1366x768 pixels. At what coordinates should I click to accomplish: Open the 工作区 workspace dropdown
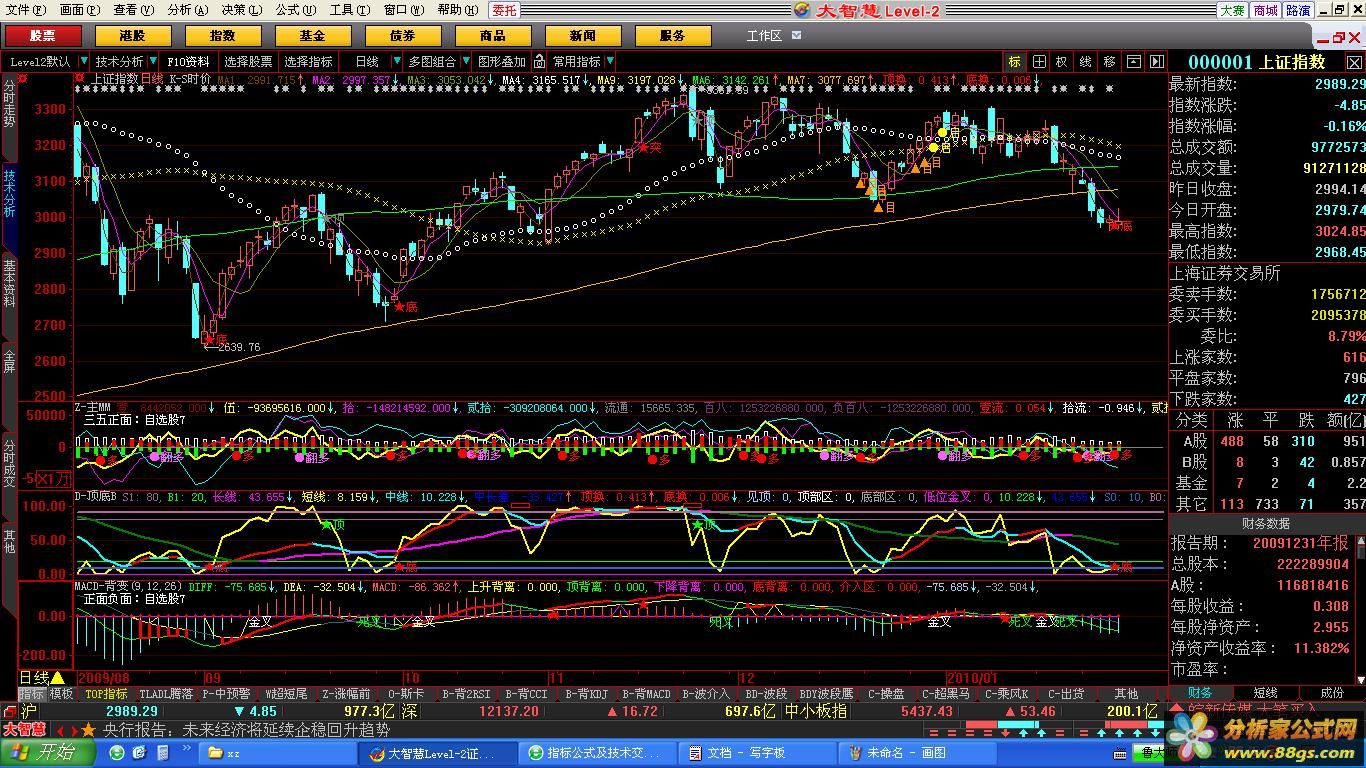tap(797, 35)
